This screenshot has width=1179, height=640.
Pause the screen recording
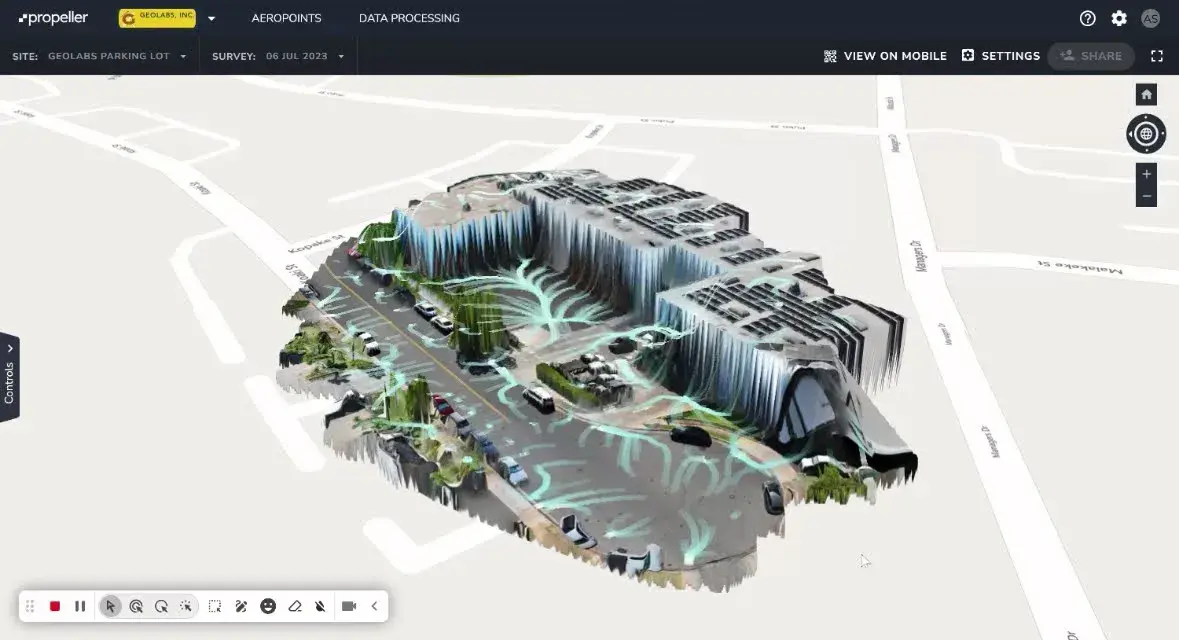(80, 606)
